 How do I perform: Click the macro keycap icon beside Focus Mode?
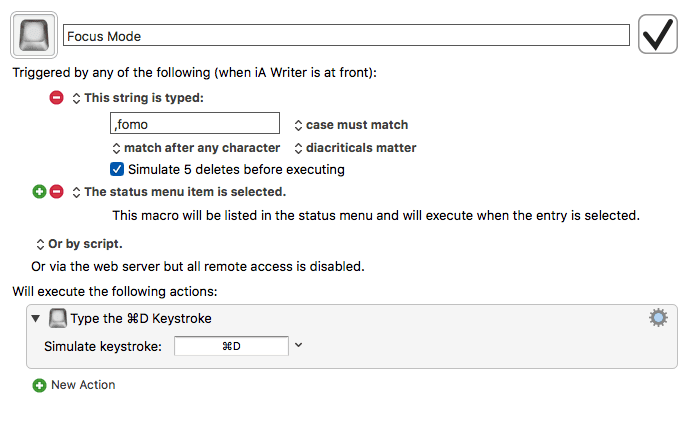pos(34,35)
